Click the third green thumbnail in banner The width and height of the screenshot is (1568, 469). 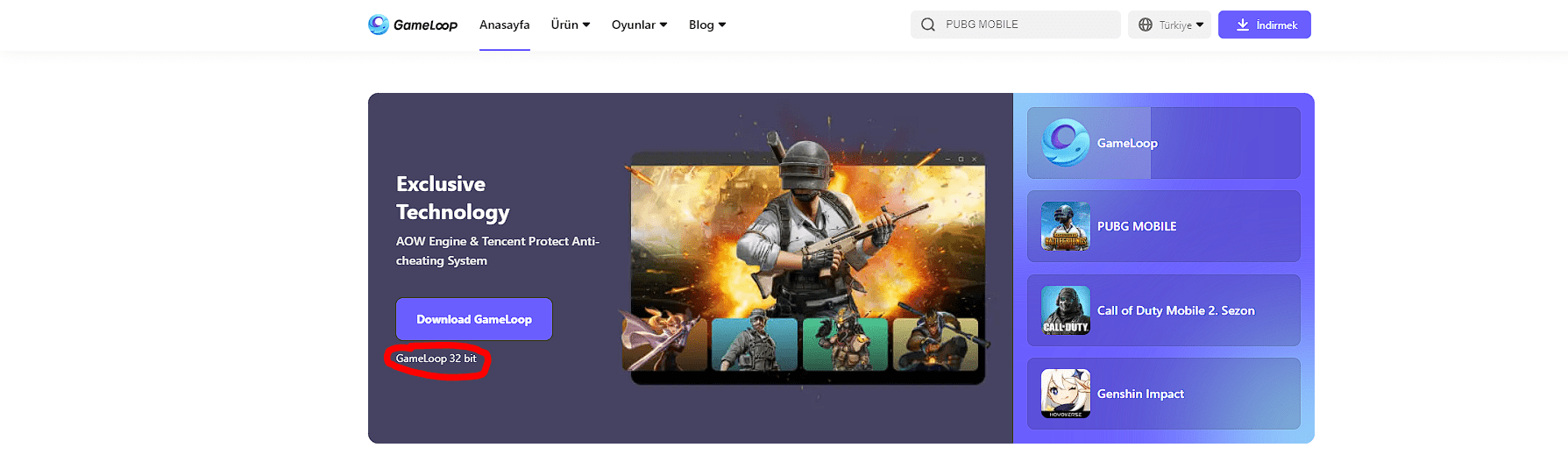pyautogui.click(x=846, y=344)
